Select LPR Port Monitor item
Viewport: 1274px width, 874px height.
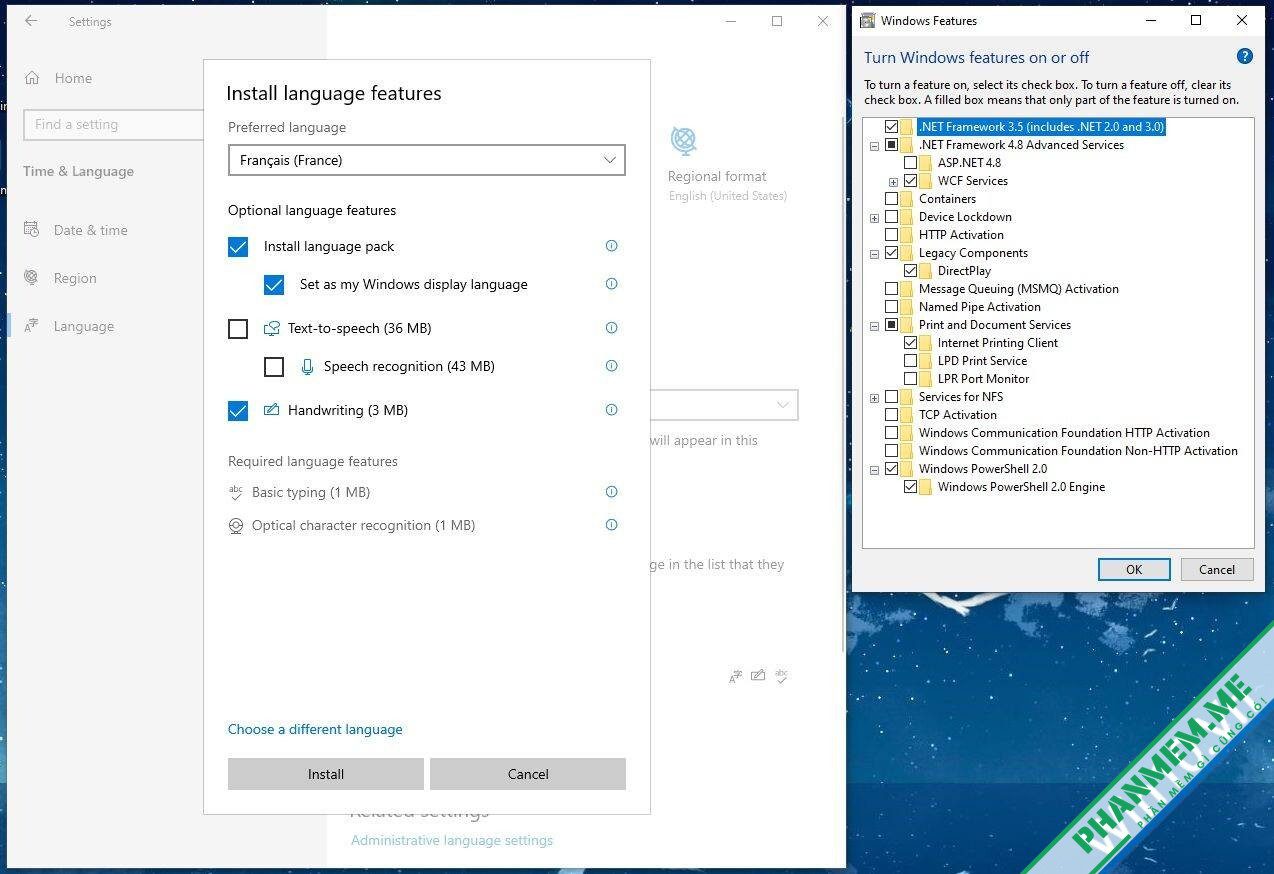pos(983,379)
